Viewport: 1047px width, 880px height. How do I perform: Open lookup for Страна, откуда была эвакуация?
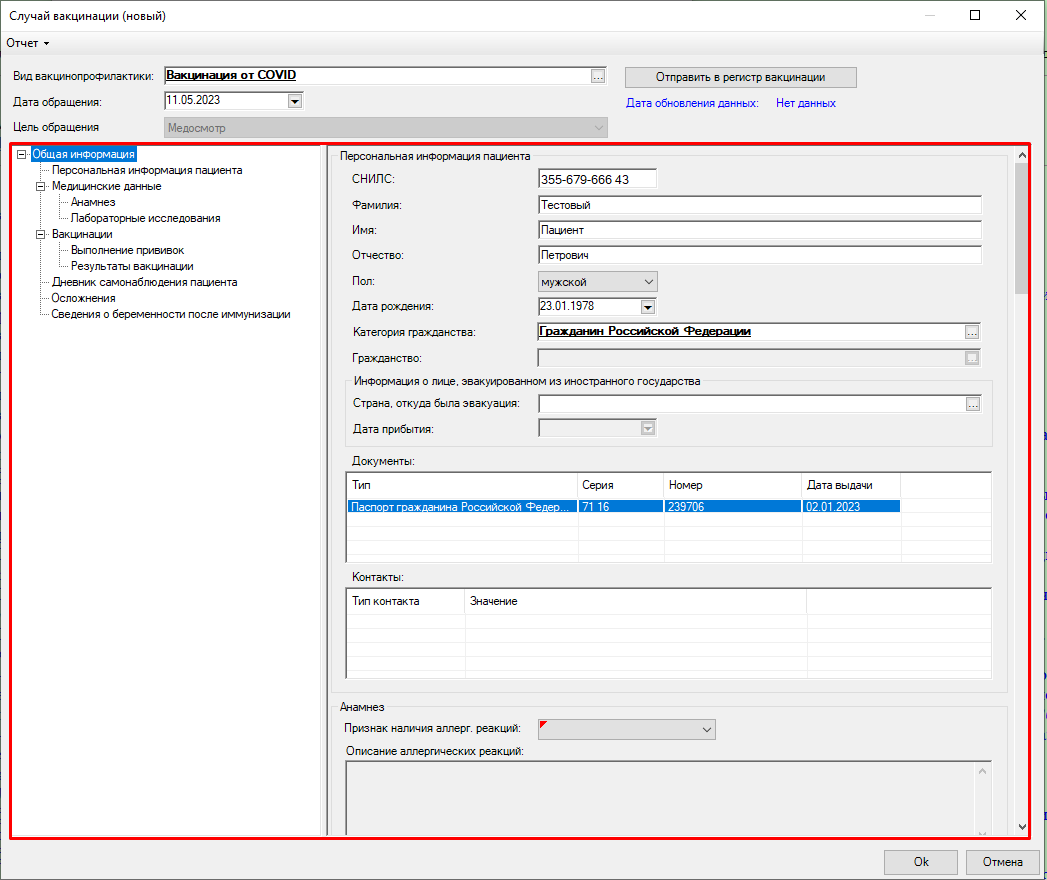pos(973,404)
